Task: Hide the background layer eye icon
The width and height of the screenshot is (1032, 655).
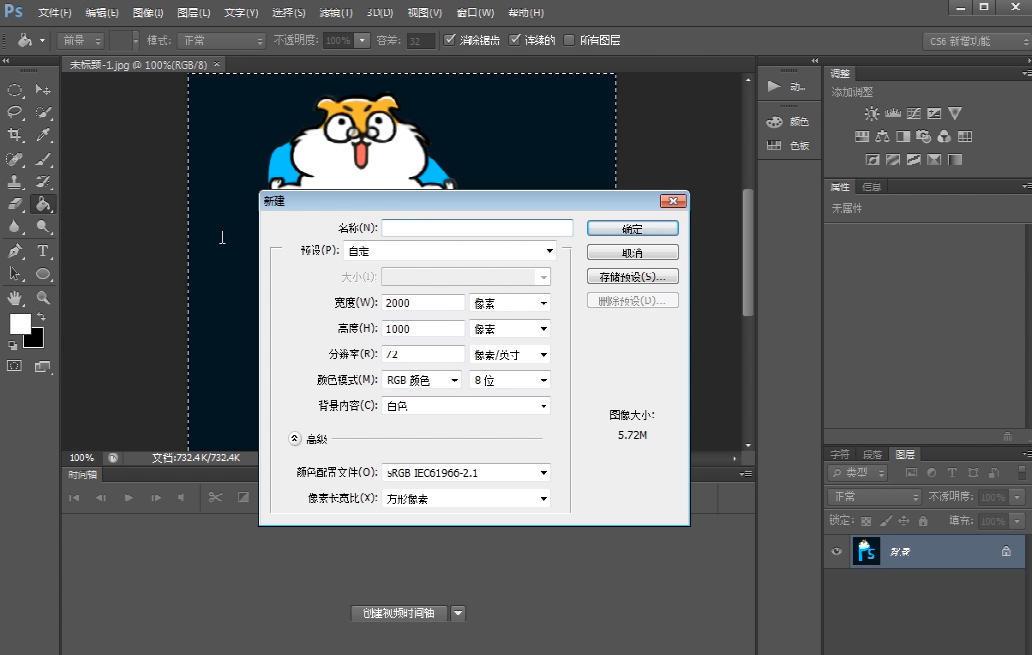Action: [x=837, y=552]
